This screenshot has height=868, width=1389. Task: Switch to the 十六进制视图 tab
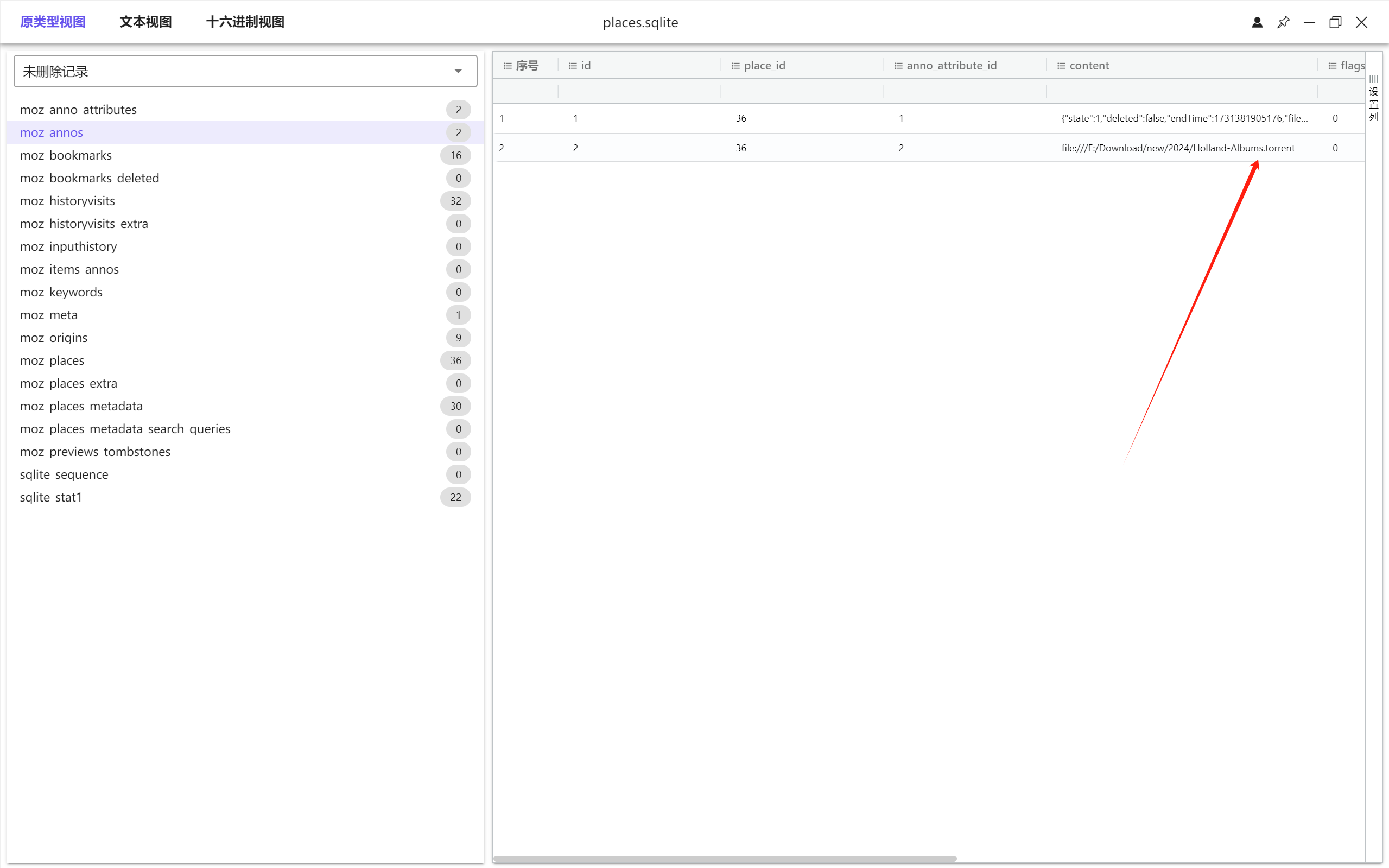[x=245, y=22]
